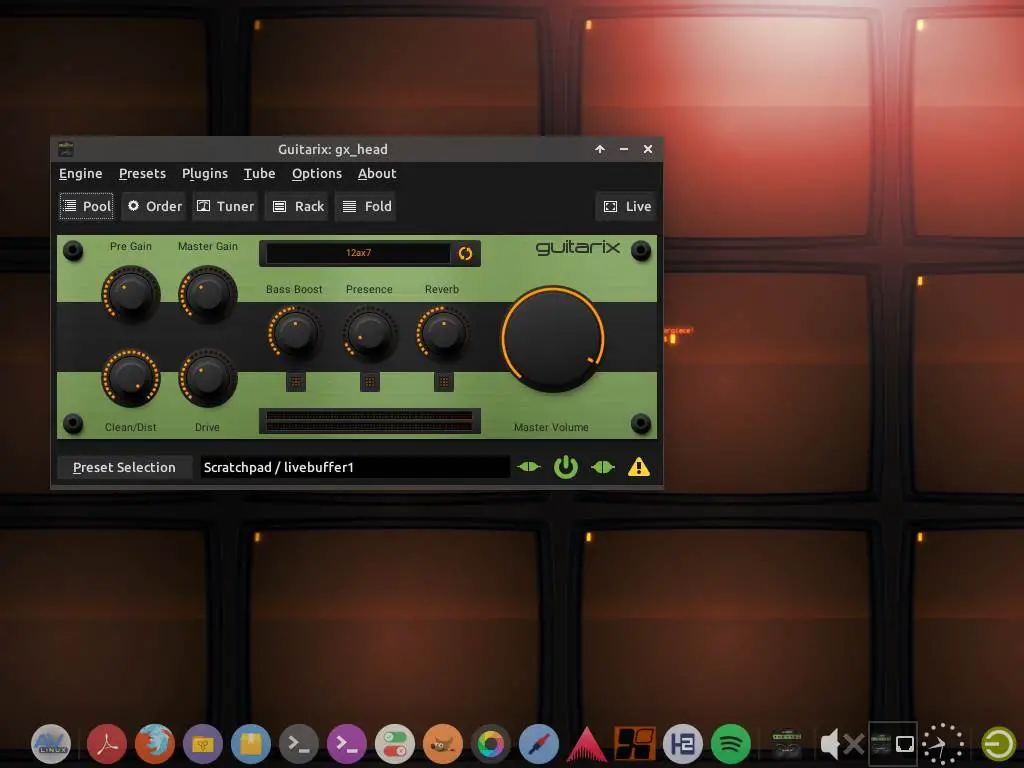1024x768 pixels.
Task: Open the About menu
Action: (x=377, y=174)
